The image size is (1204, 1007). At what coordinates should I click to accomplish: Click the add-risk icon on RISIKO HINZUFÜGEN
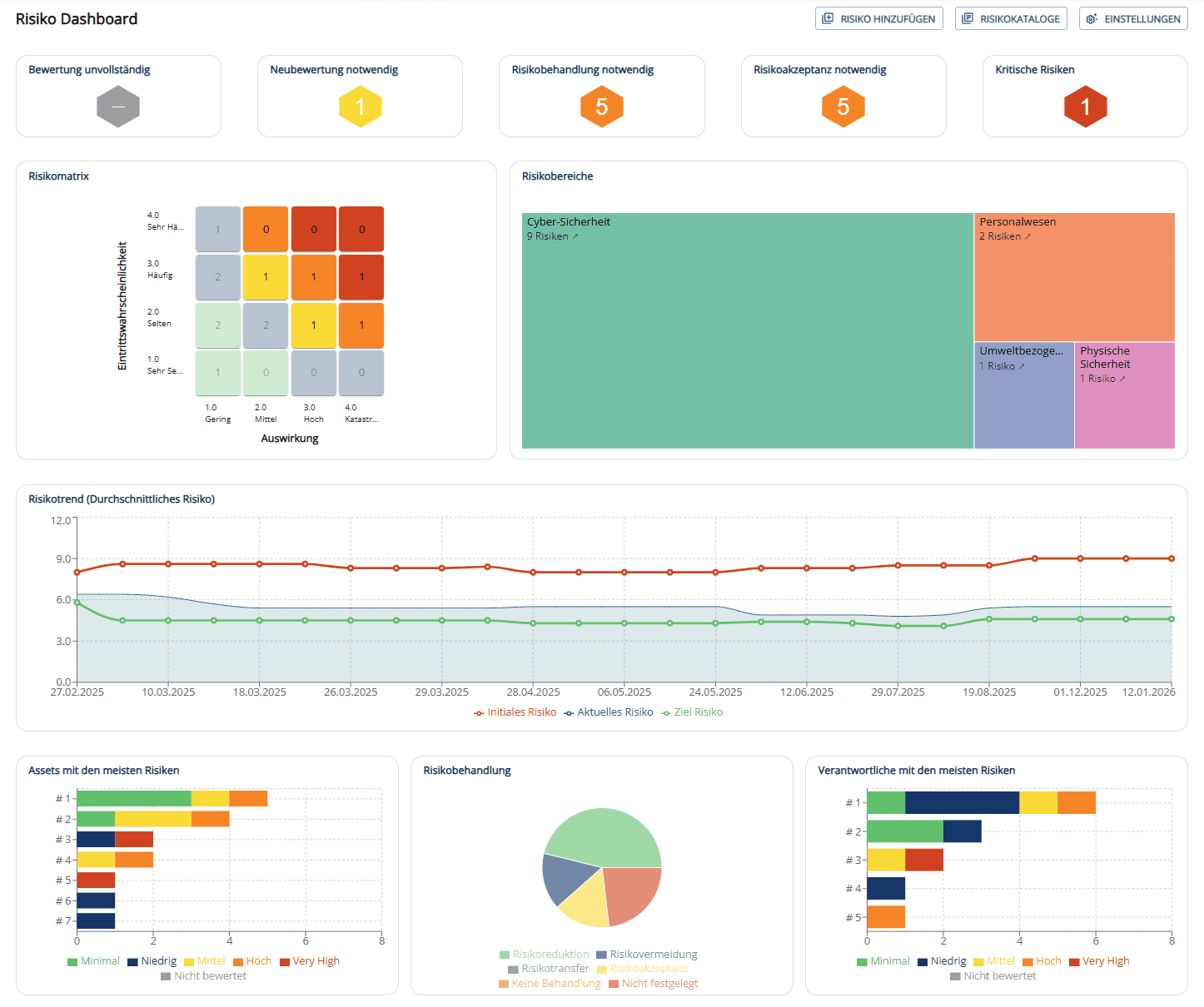[x=828, y=17]
